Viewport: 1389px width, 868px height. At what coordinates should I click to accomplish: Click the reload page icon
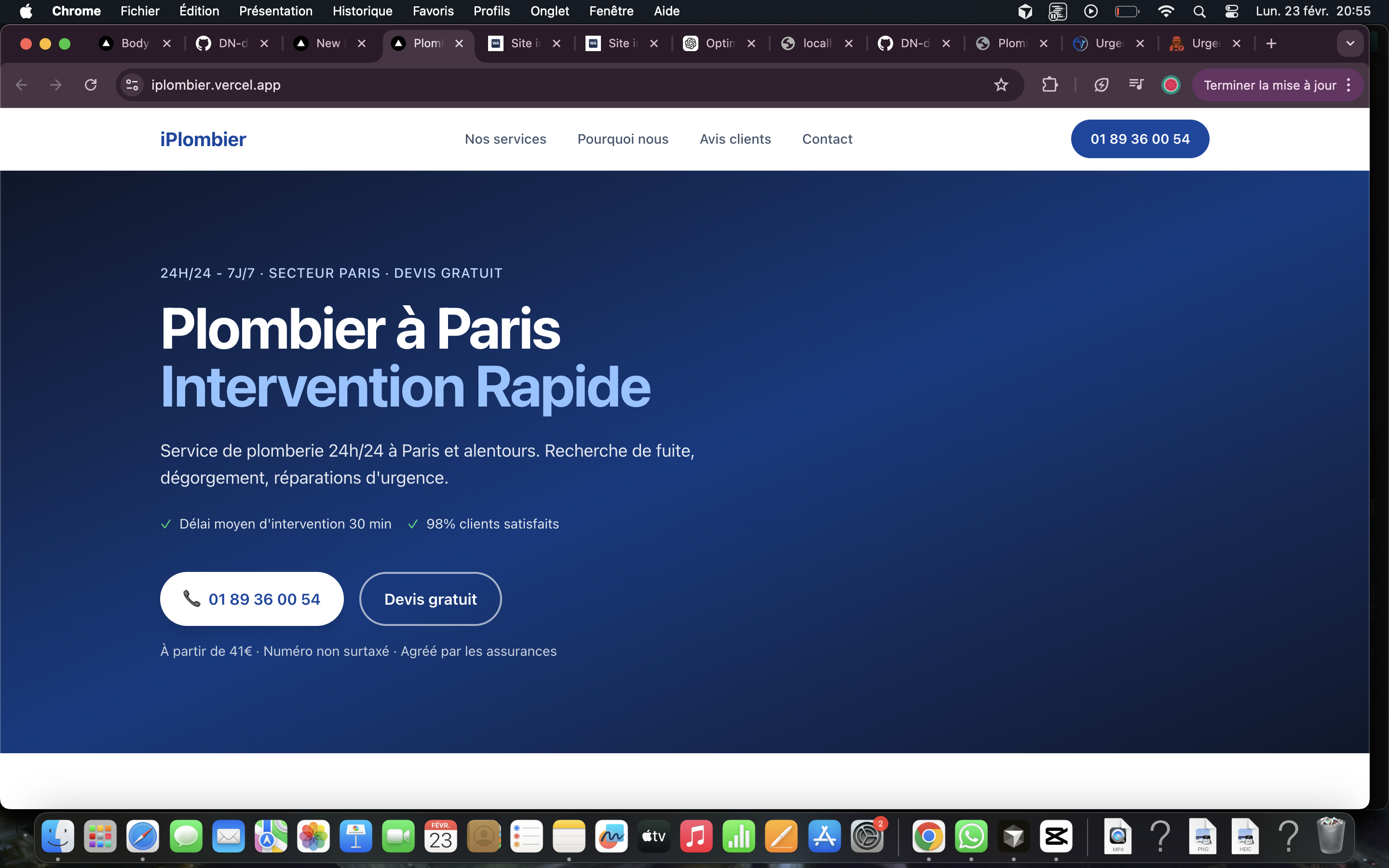(x=91, y=85)
